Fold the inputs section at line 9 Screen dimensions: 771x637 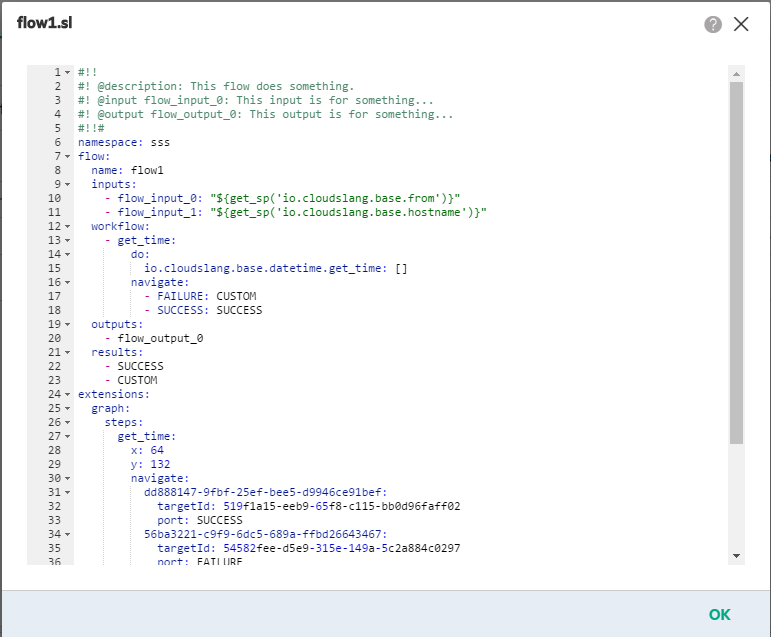click(x=67, y=185)
